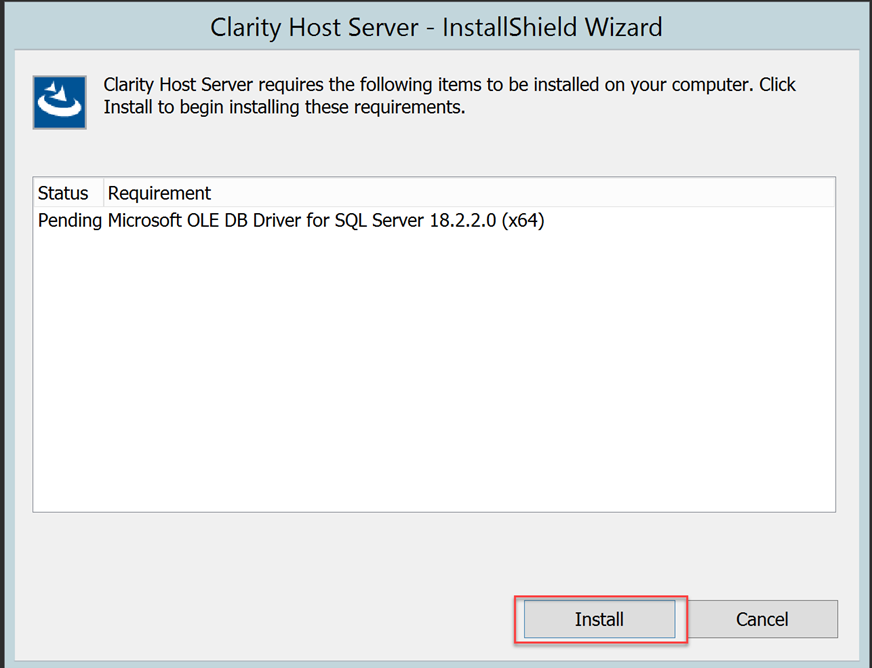
Task: Click the Requirement column header
Action: (x=159, y=193)
